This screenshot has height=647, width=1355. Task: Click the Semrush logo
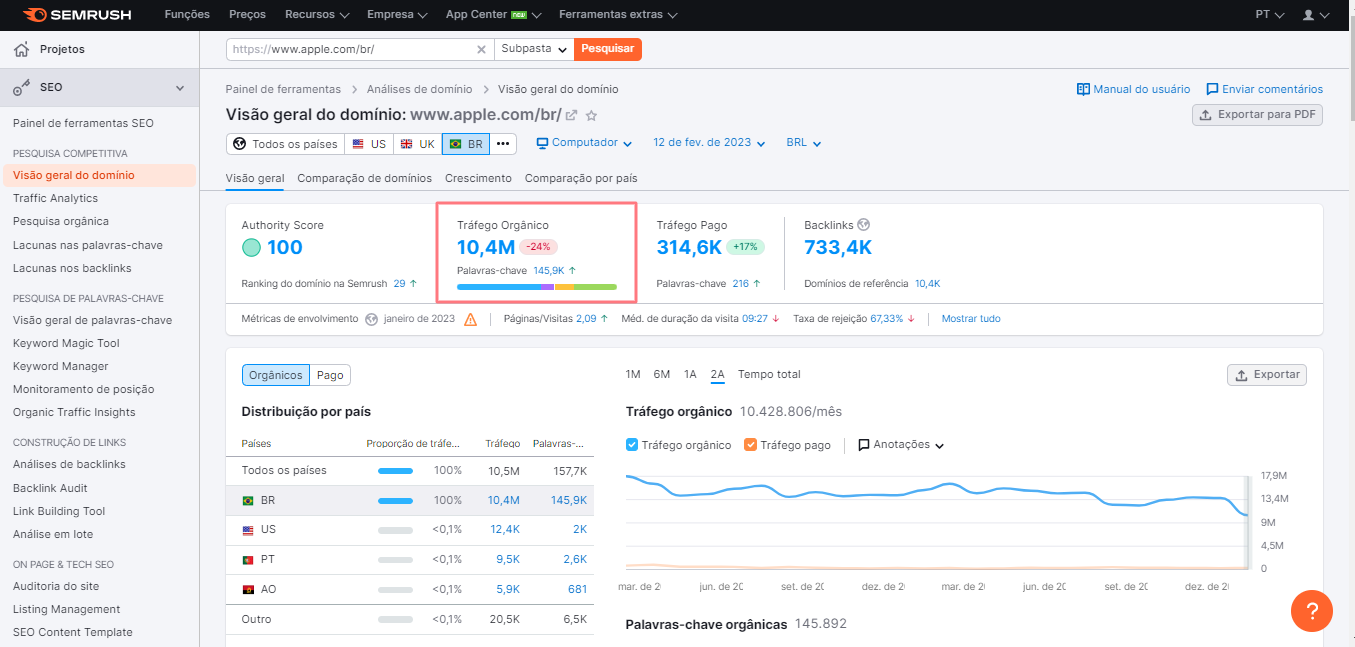coord(78,15)
